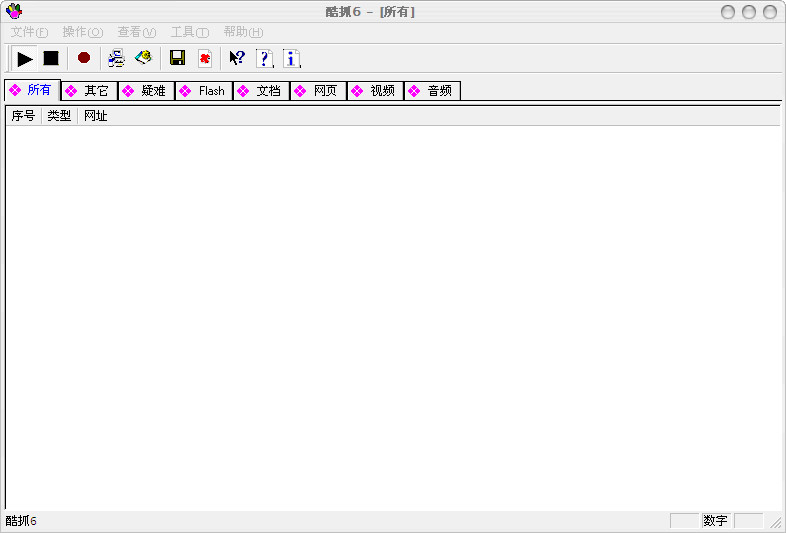Click the app hand icon in title bar
786x533 pixels.
pos(14,11)
